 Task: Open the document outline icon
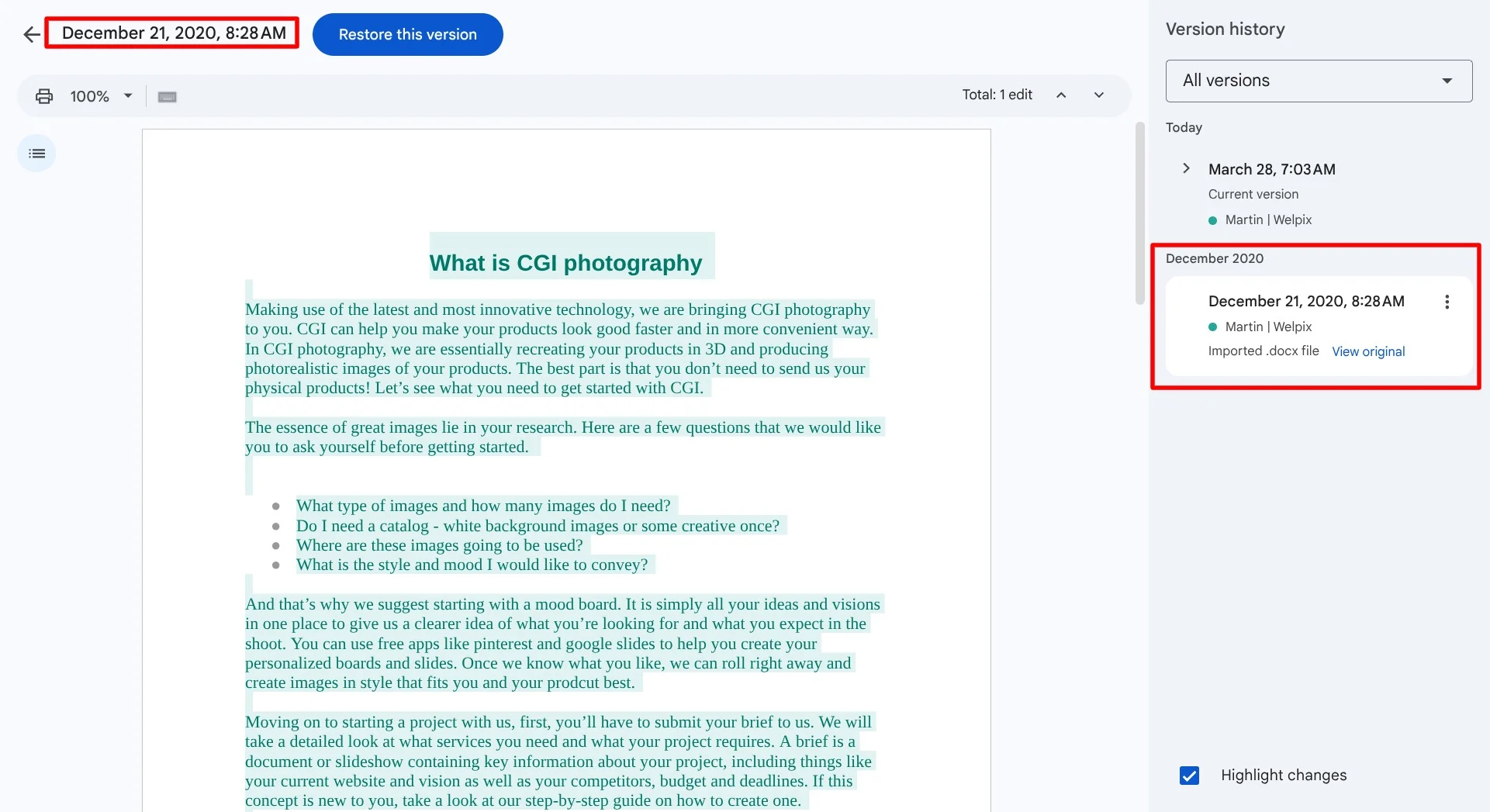click(36, 154)
